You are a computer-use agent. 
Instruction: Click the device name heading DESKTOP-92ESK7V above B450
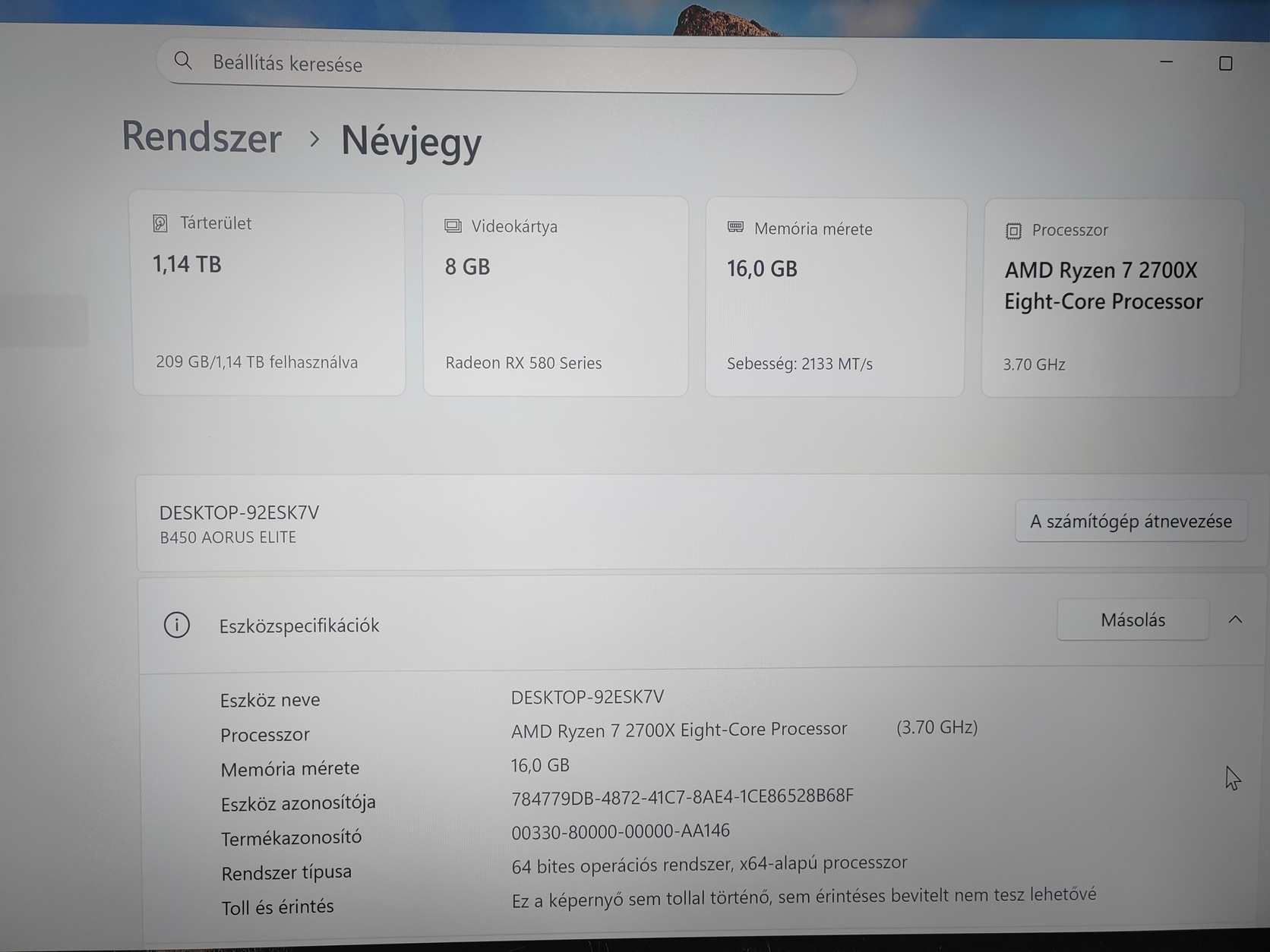point(239,512)
